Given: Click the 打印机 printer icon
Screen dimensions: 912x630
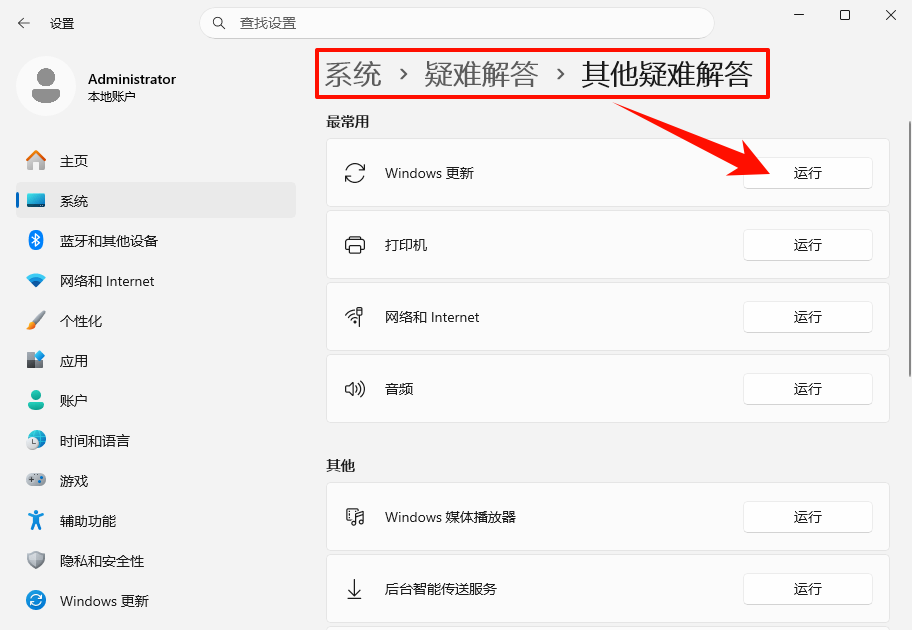Looking at the screenshot, I should click(355, 245).
